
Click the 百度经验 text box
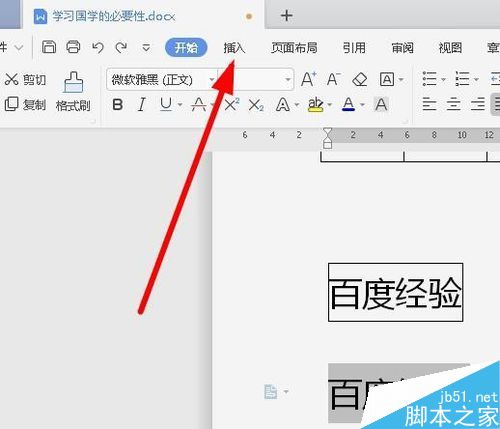coord(396,292)
